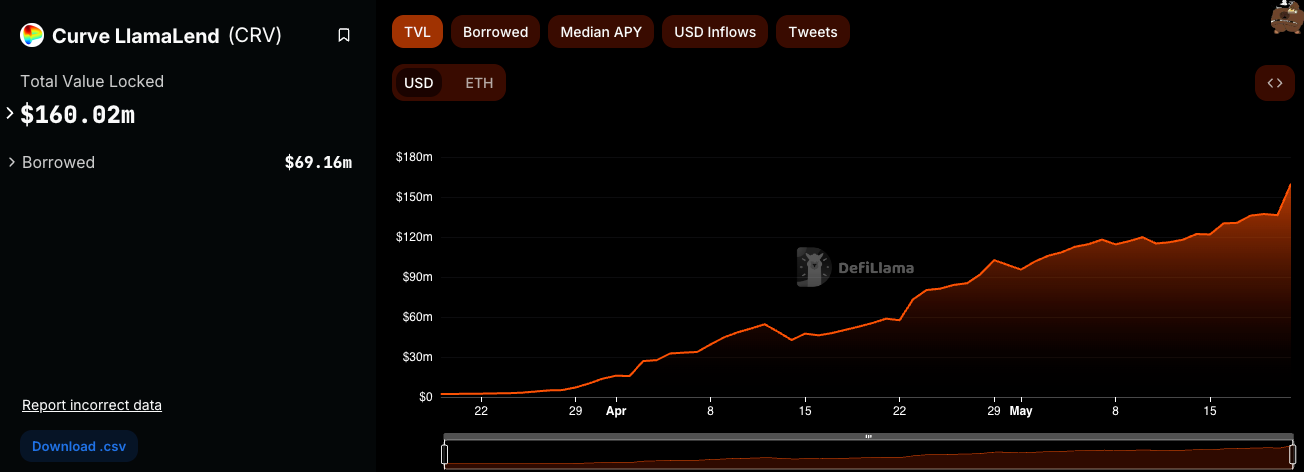This screenshot has width=1304, height=472.
Task: Toggle the Borrowed chart metric
Action: click(x=495, y=32)
